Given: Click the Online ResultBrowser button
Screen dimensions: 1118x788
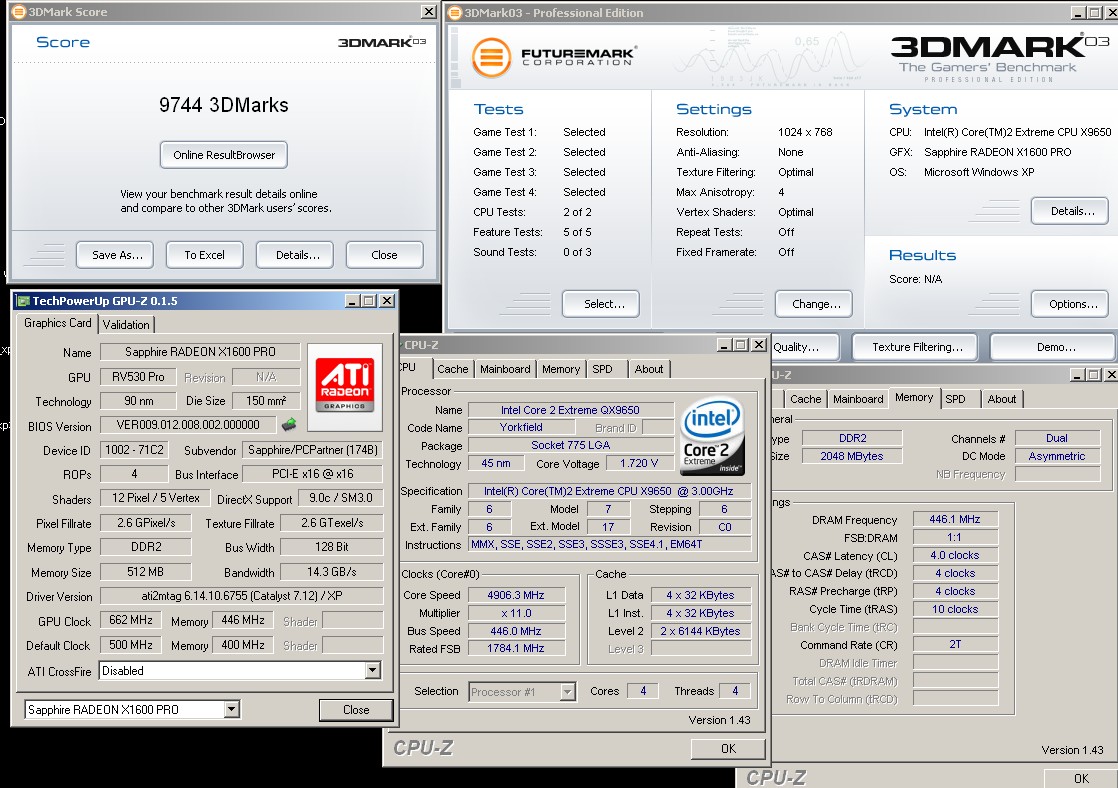Looking at the screenshot, I should [224, 155].
